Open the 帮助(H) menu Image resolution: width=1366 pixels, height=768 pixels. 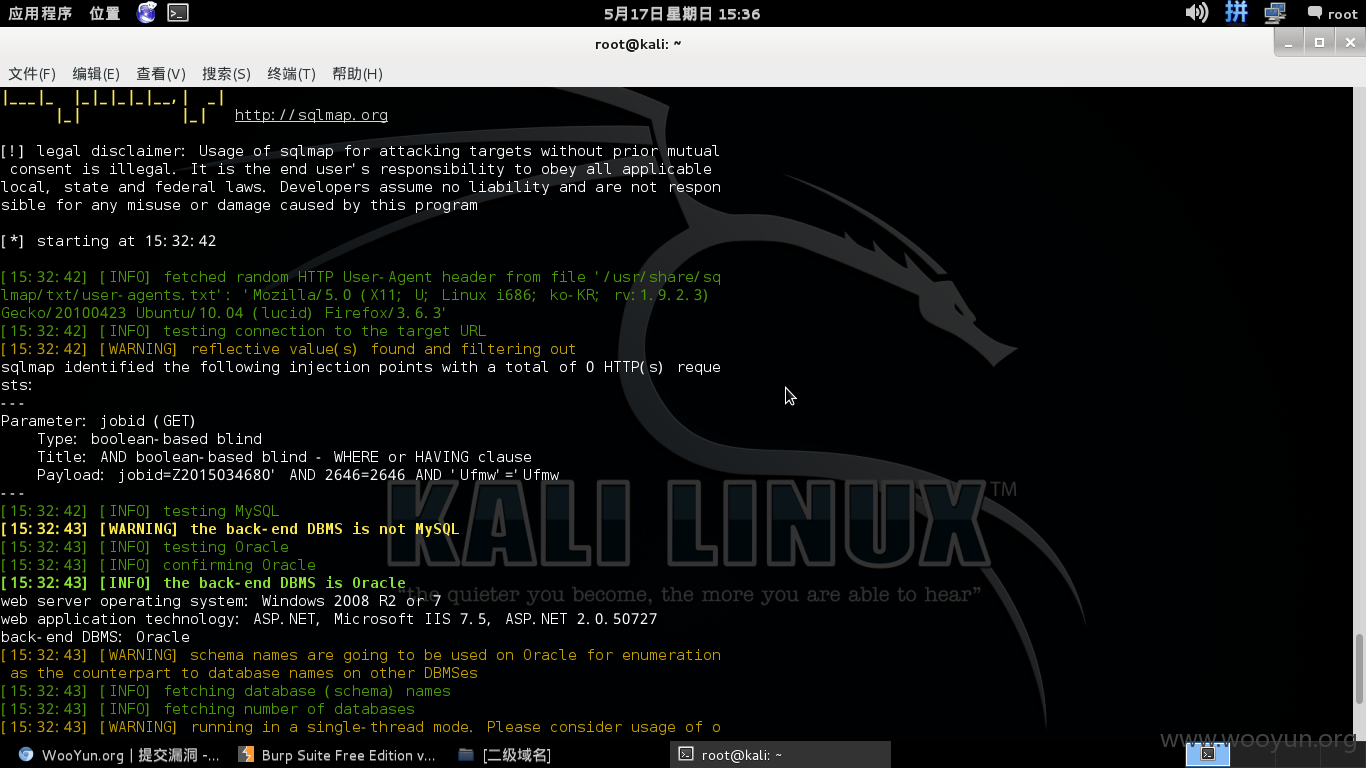[x=357, y=74]
